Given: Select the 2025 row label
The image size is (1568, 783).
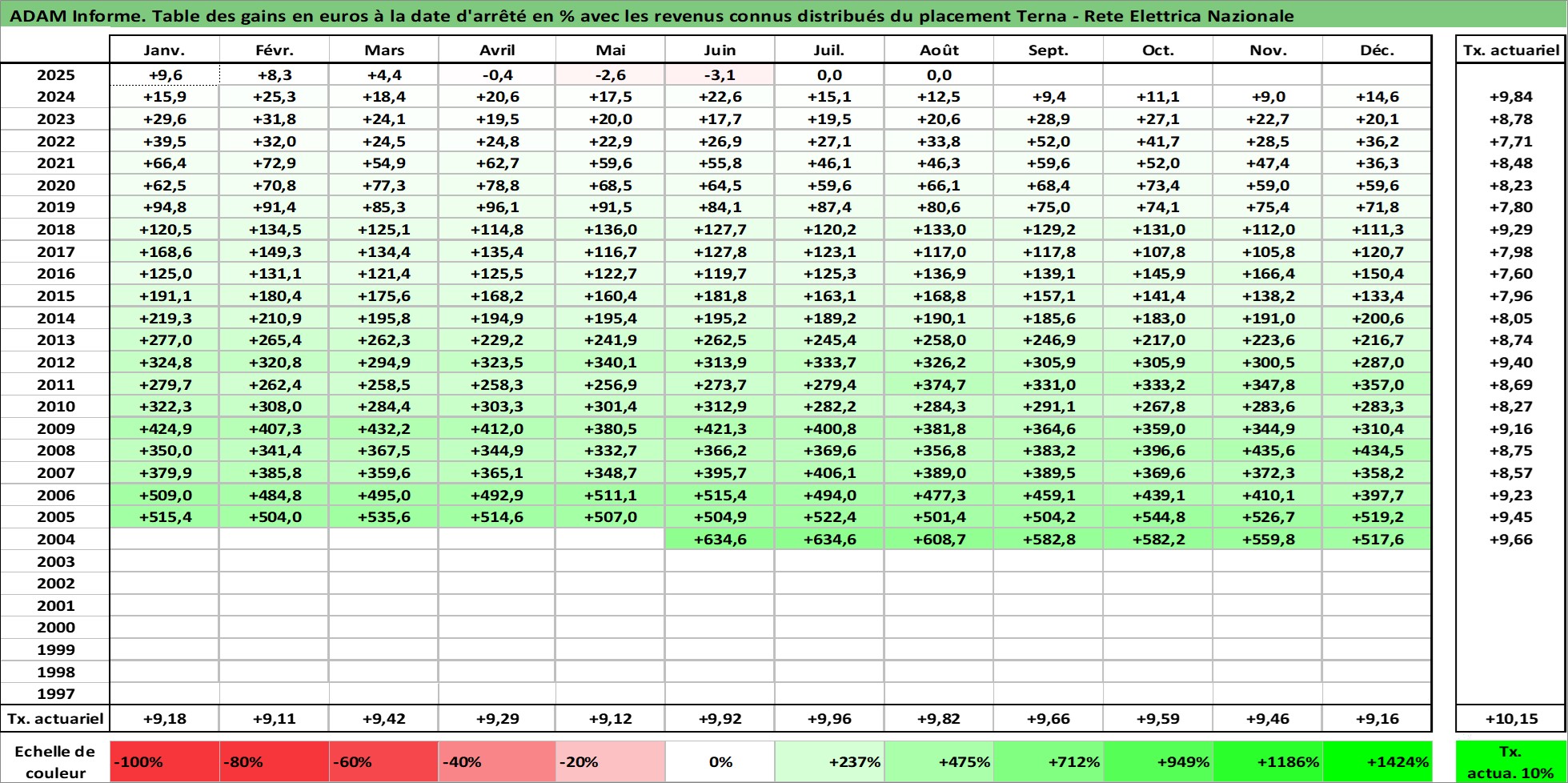Looking at the screenshot, I should pos(55,75).
